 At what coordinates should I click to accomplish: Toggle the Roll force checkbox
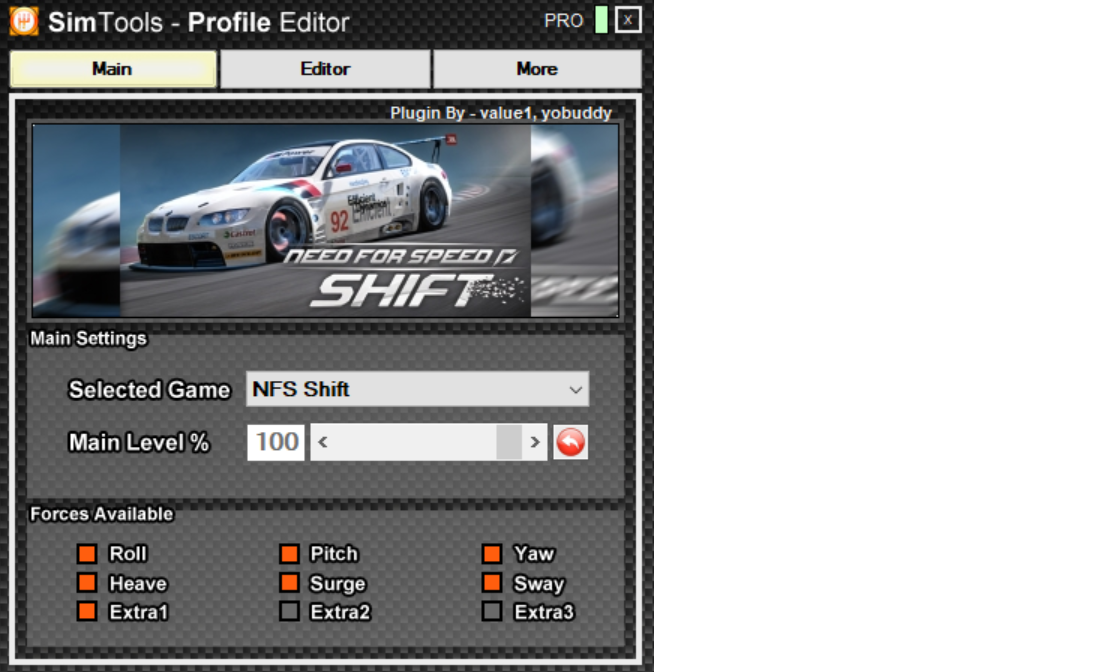pyautogui.click(x=87, y=554)
